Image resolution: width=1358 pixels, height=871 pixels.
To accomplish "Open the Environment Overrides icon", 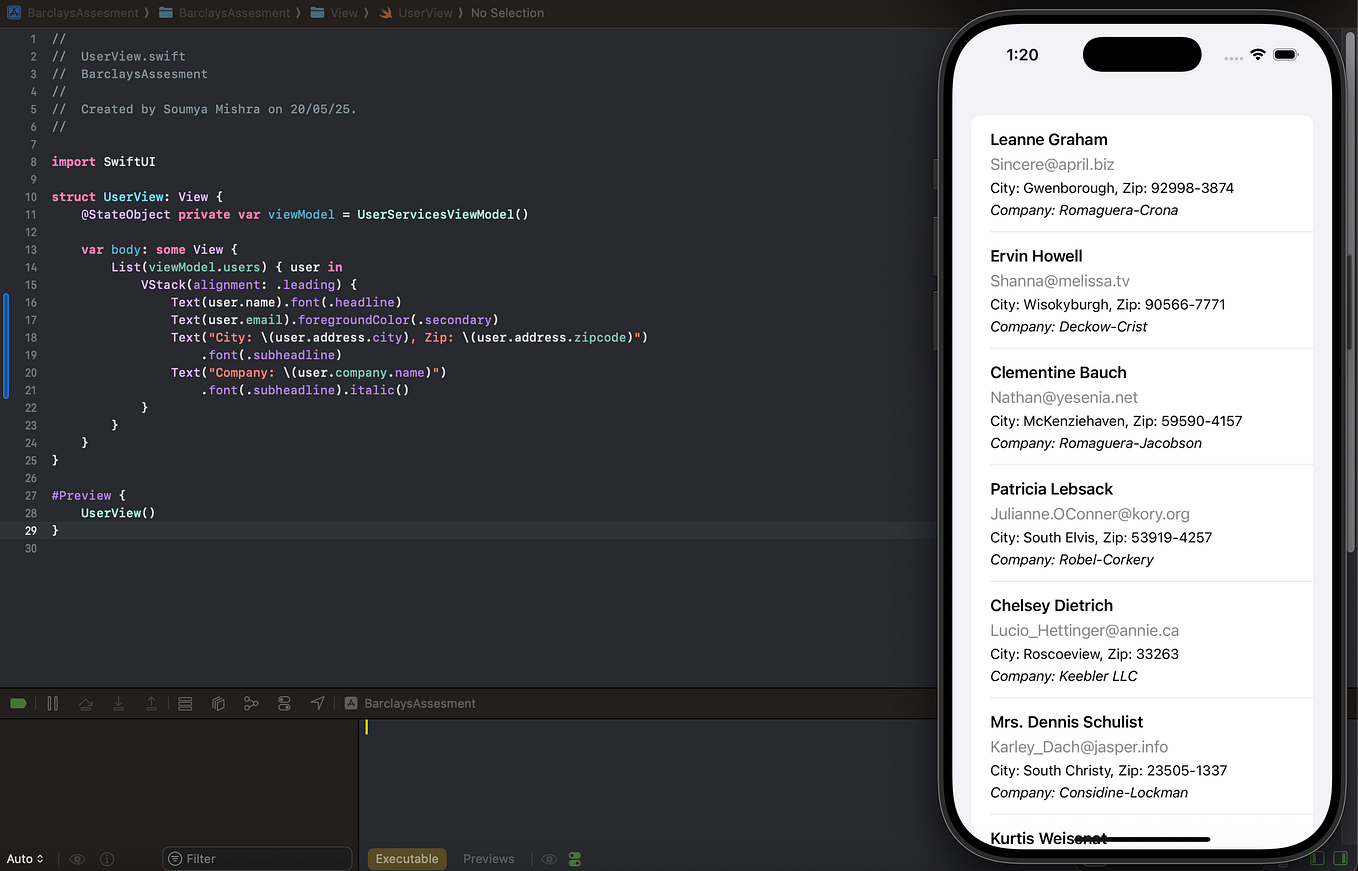I will coord(284,703).
